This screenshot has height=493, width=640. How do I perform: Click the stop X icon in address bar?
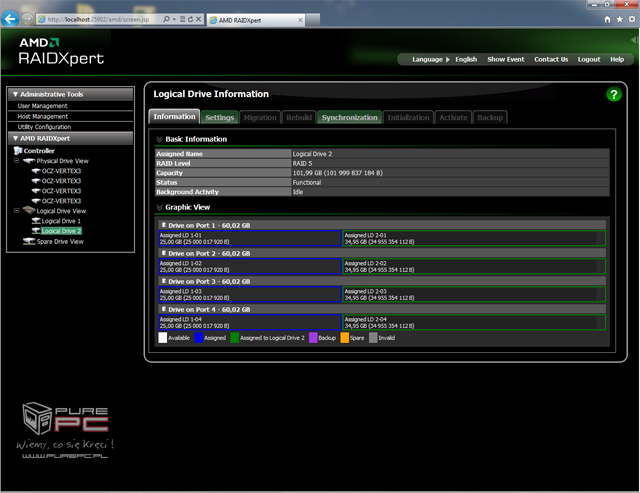point(198,19)
